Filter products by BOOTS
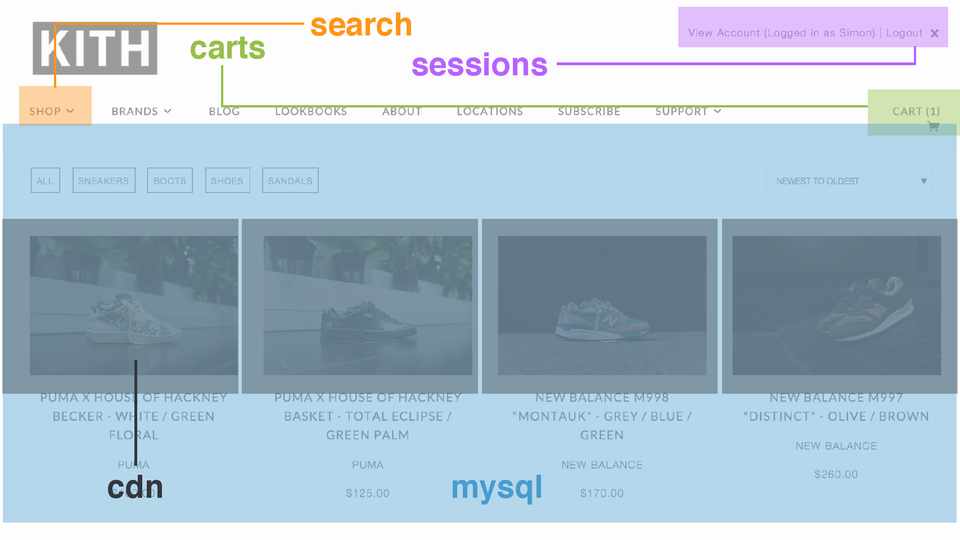The image size is (960, 540). coord(170,181)
